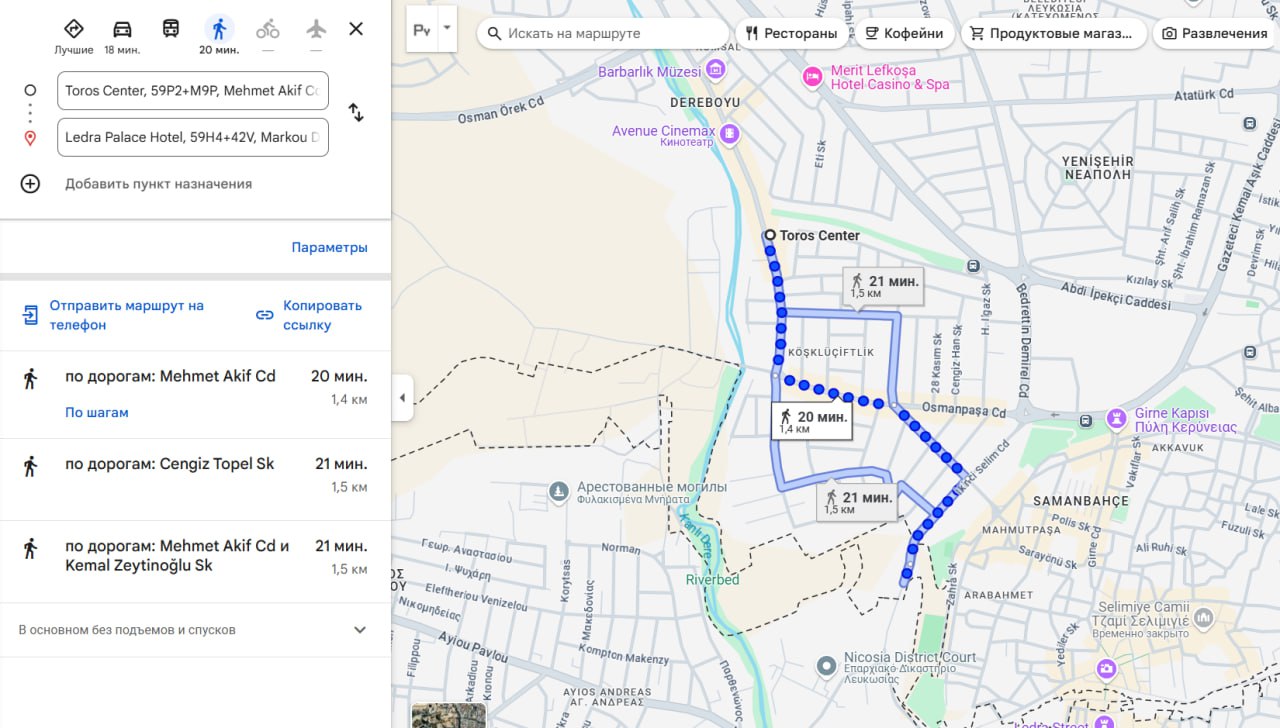This screenshot has width=1280, height=728.
Task: Click the Toros Center origin field
Action: coord(193,90)
